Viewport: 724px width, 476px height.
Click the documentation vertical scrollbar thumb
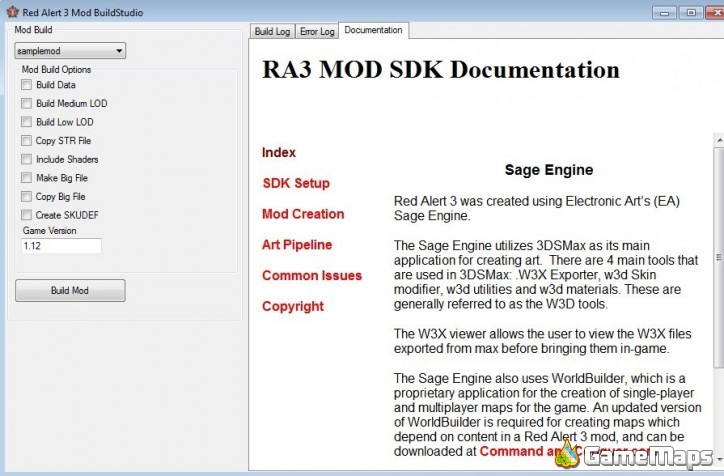pos(719,257)
